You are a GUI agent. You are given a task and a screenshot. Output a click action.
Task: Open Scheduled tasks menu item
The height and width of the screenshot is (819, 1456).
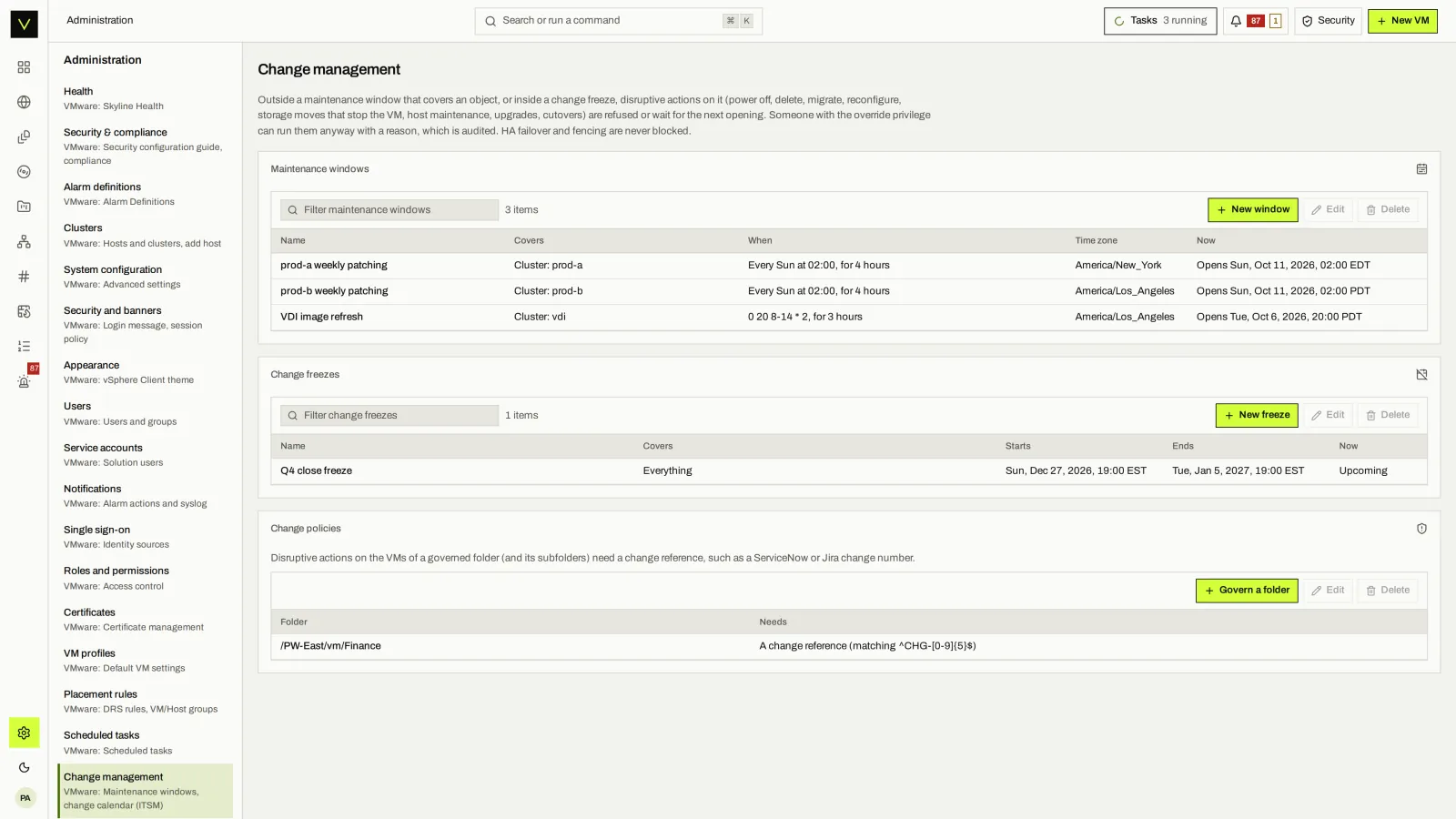146,743
